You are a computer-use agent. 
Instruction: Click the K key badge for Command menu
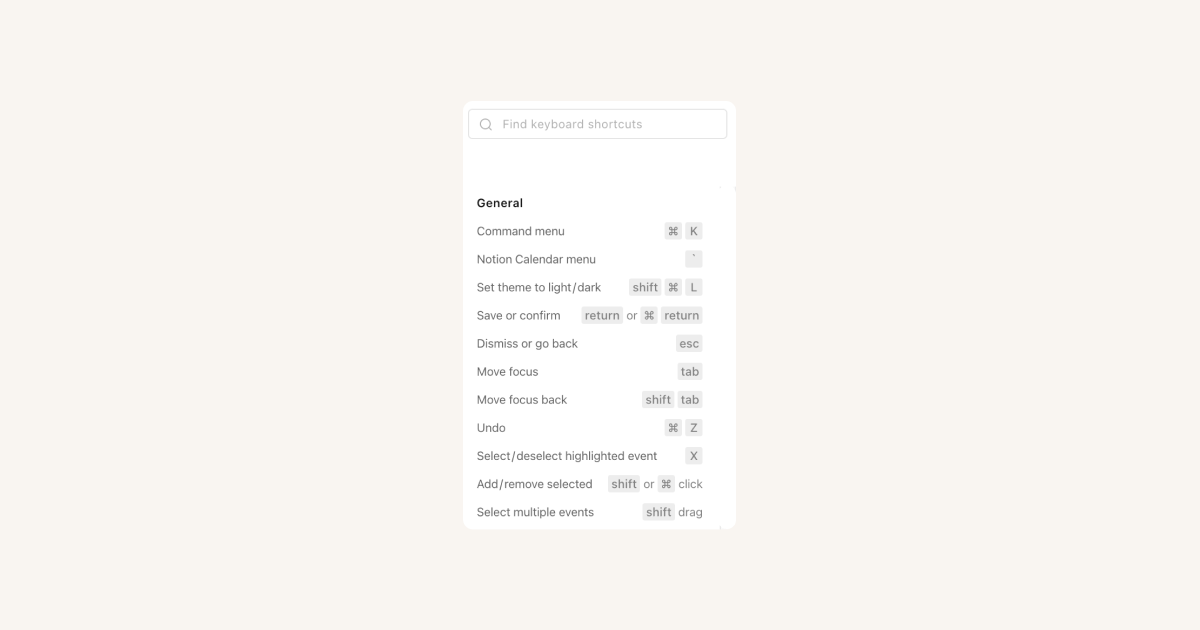click(694, 231)
